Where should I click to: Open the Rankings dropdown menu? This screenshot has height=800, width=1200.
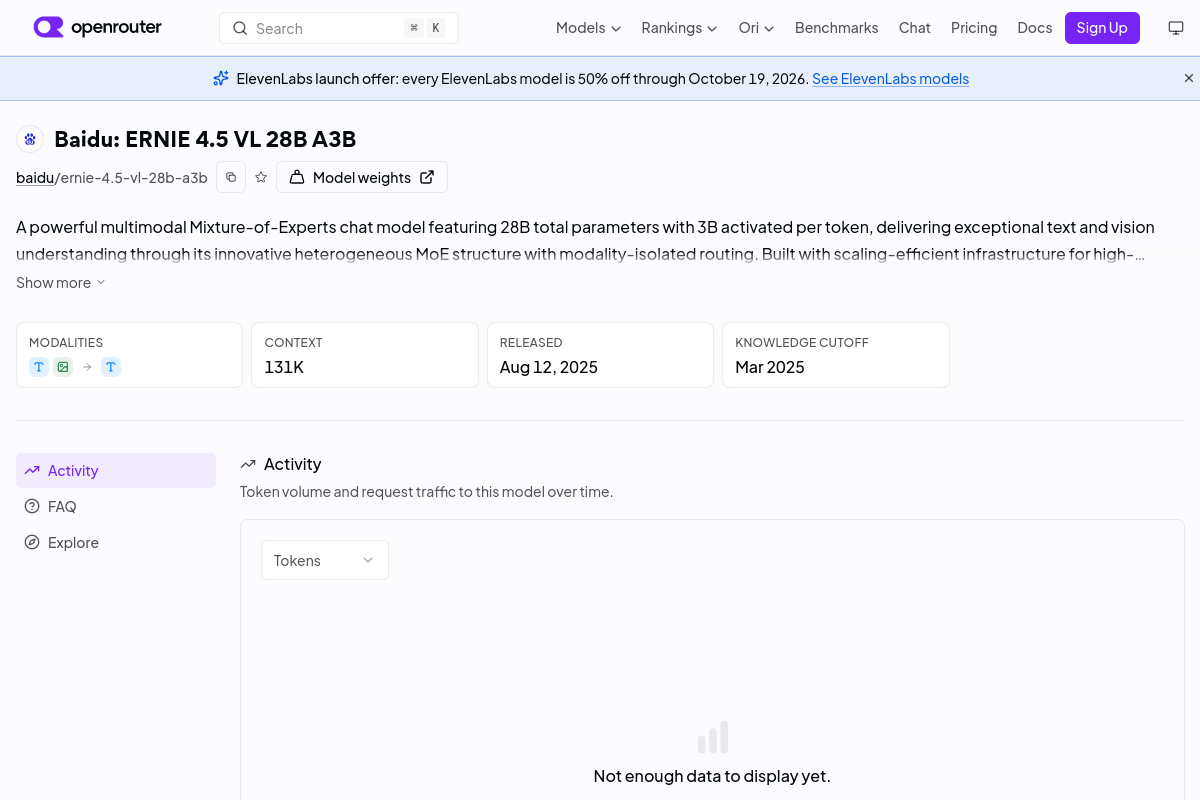pos(679,28)
